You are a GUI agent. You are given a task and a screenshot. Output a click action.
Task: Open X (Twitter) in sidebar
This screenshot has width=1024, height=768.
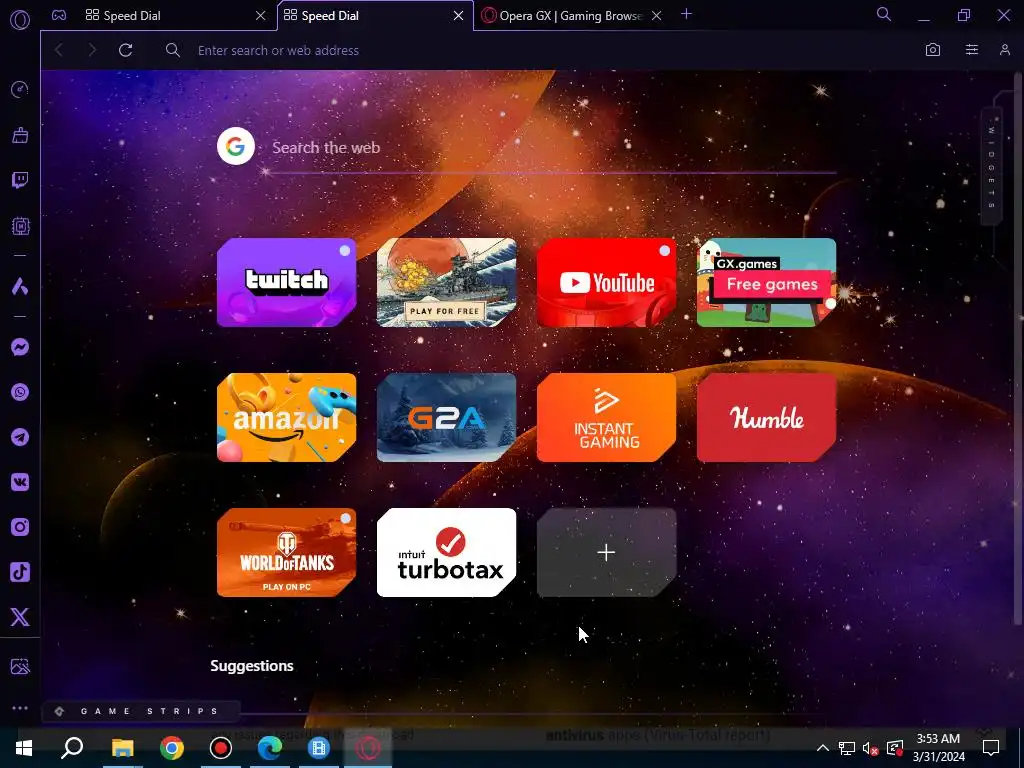coord(20,617)
